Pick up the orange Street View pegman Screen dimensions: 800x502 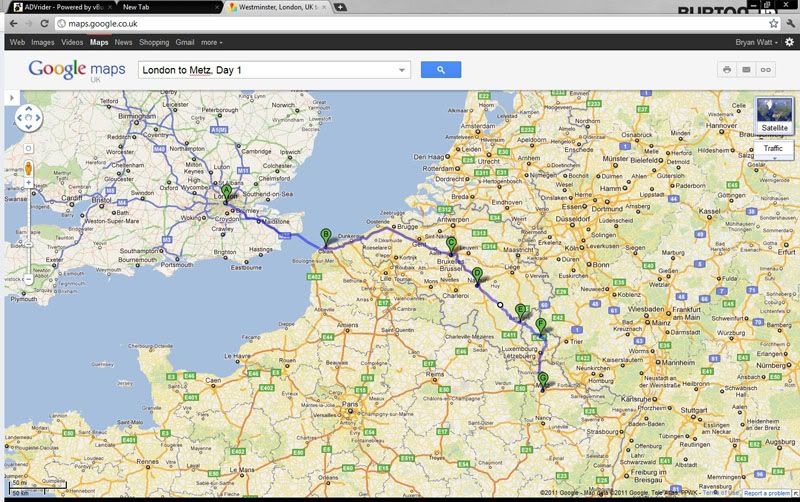(29, 168)
